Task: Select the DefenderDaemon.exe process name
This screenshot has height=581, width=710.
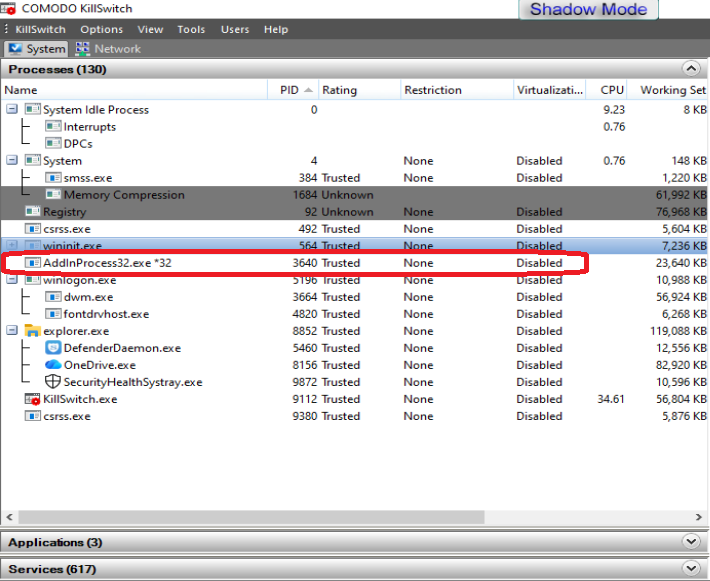Action: coord(122,348)
